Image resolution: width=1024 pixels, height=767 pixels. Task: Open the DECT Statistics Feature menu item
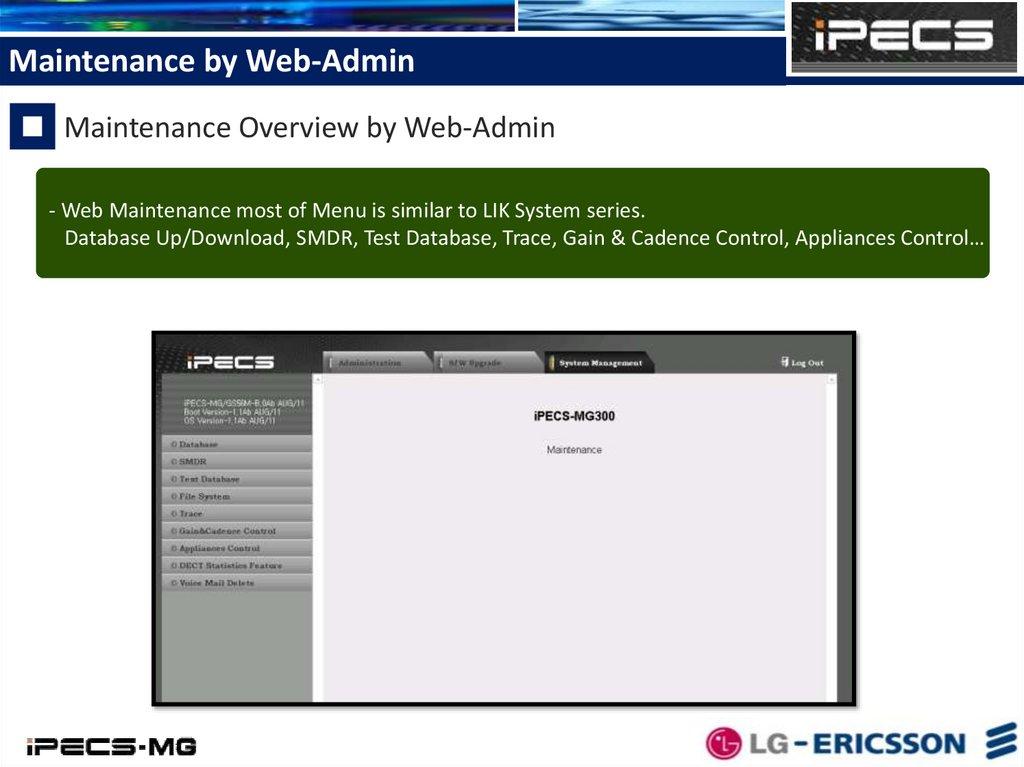point(237,565)
